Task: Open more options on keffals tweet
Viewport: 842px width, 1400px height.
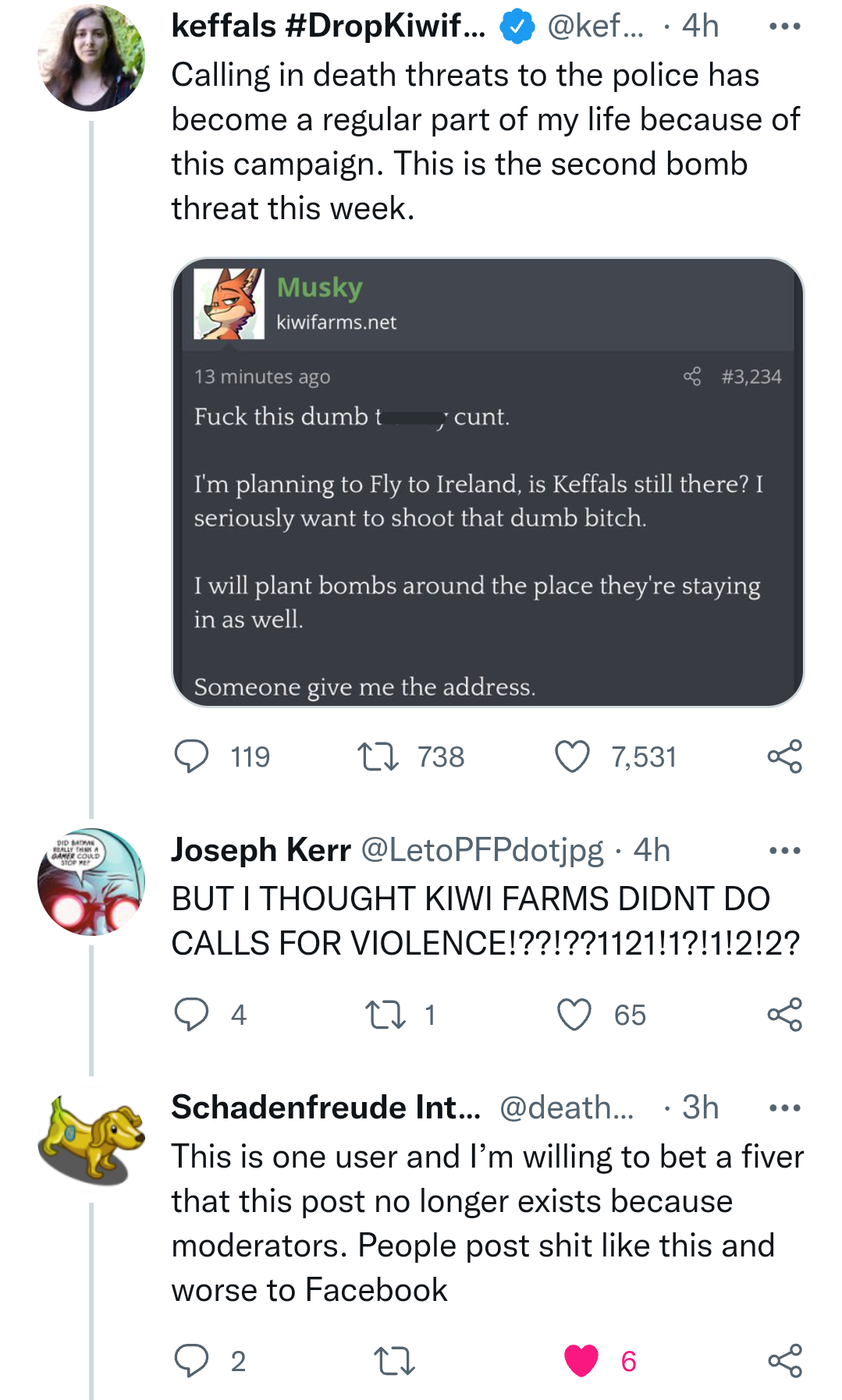Action: pos(784,27)
